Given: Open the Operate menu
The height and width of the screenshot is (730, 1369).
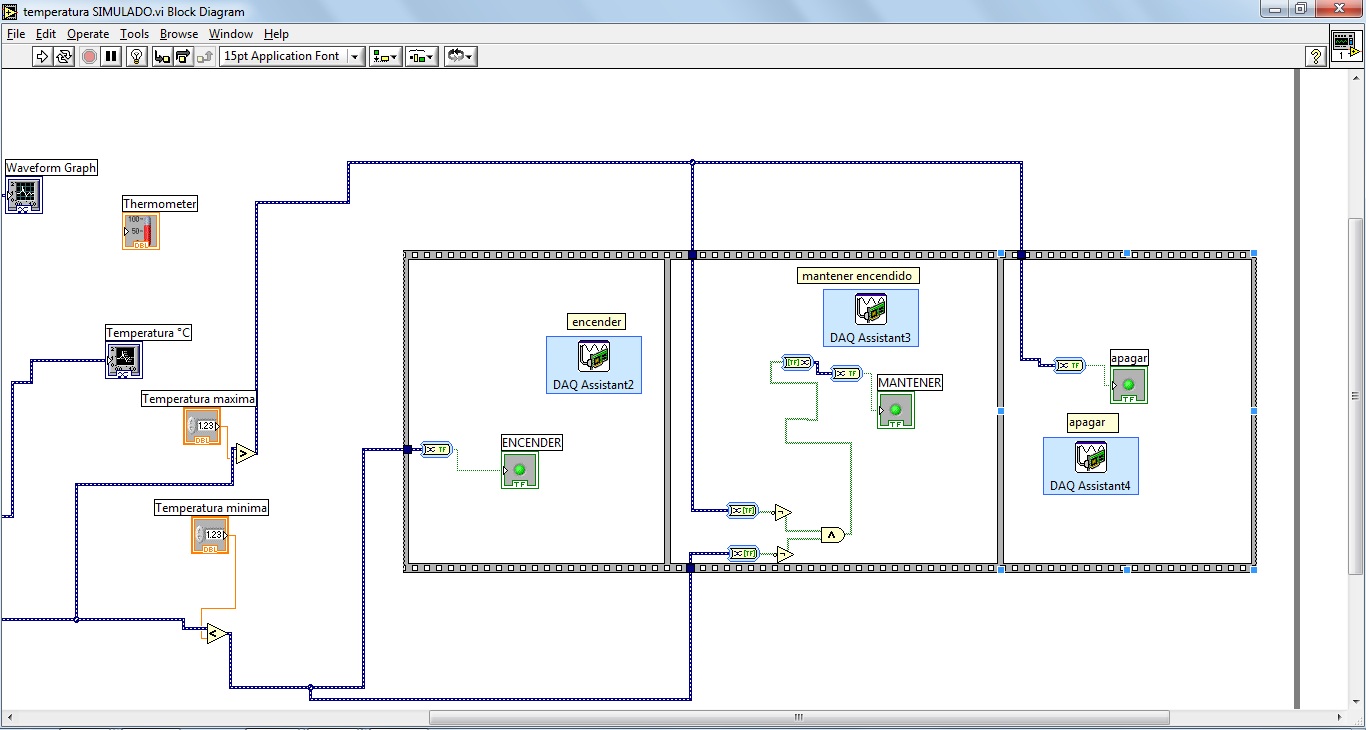Looking at the screenshot, I should point(88,33).
